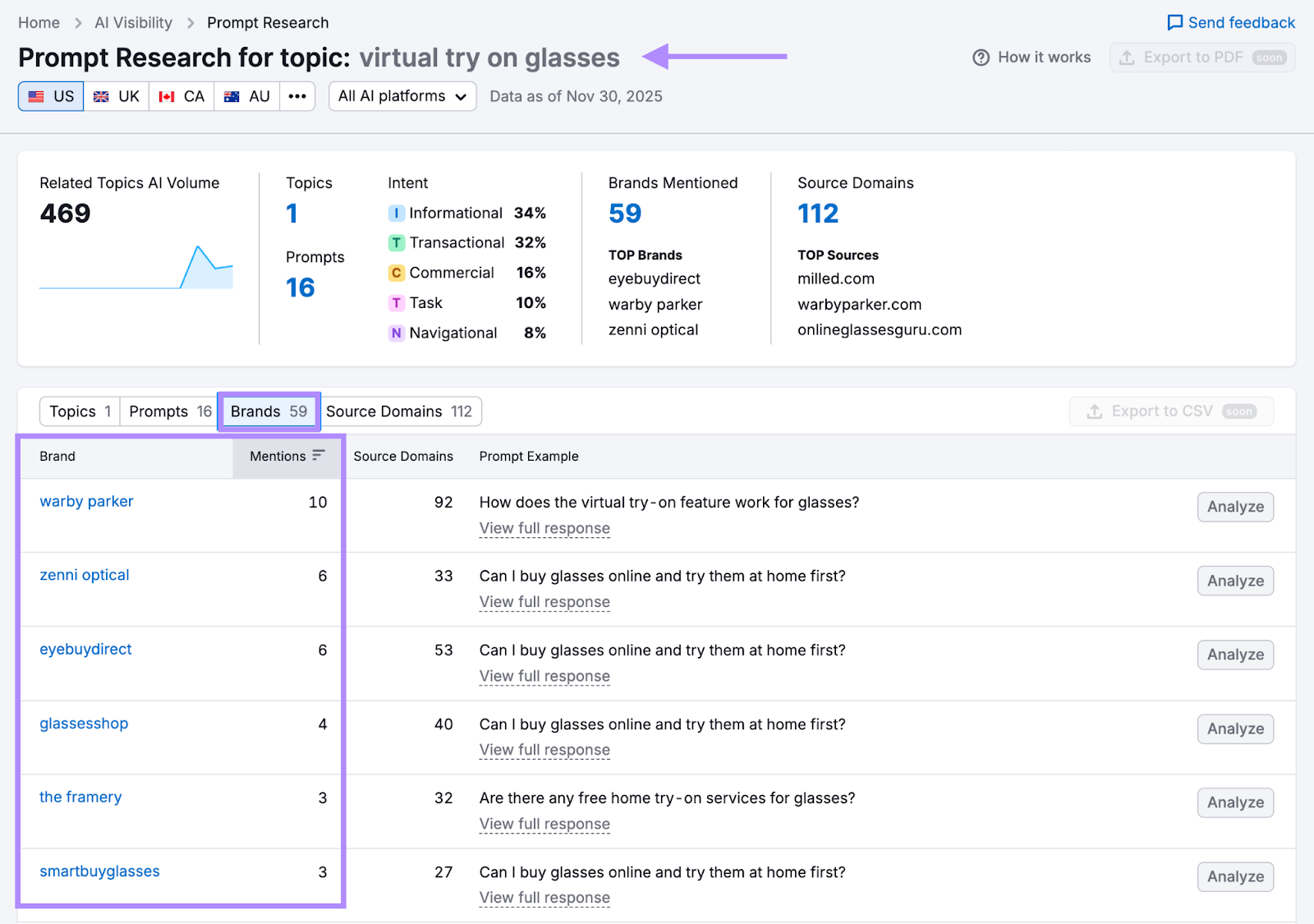Click the Export to CSV upload icon
The height and width of the screenshot is (924, 1314).
(x=1095, y=411)
